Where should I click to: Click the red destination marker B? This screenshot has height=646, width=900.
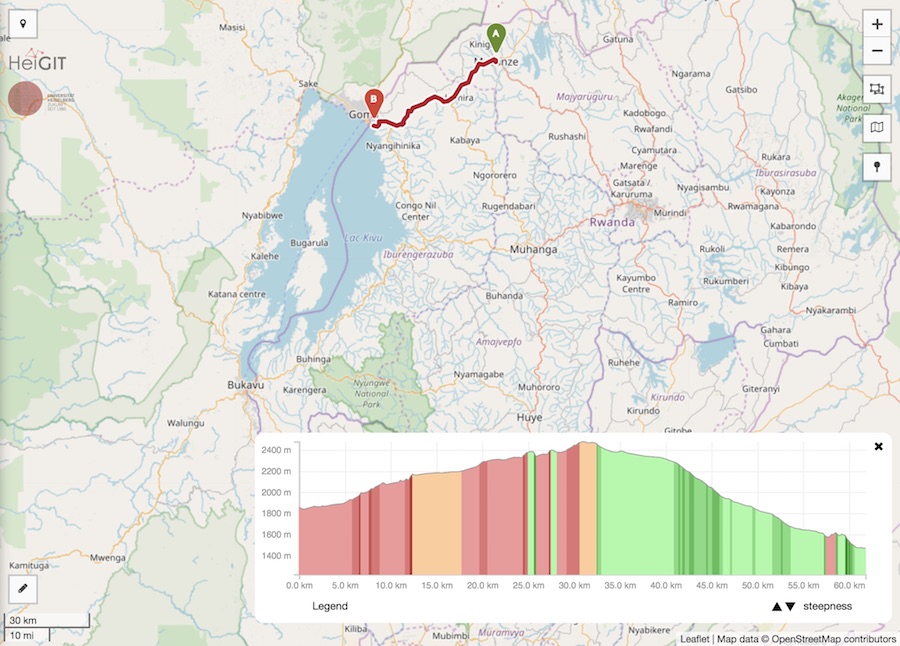coord(373,101)
